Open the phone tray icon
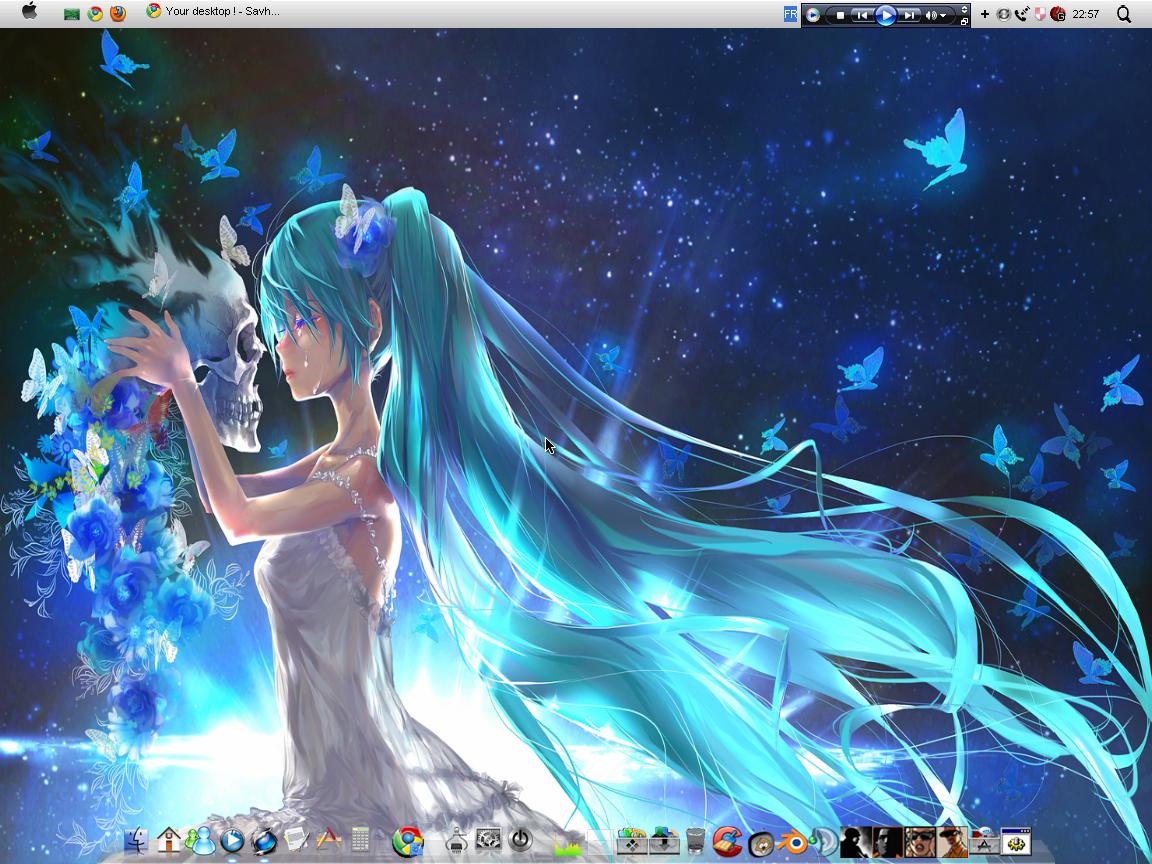This screenshot has width=1152, height=864. [x=1022, y=14]
